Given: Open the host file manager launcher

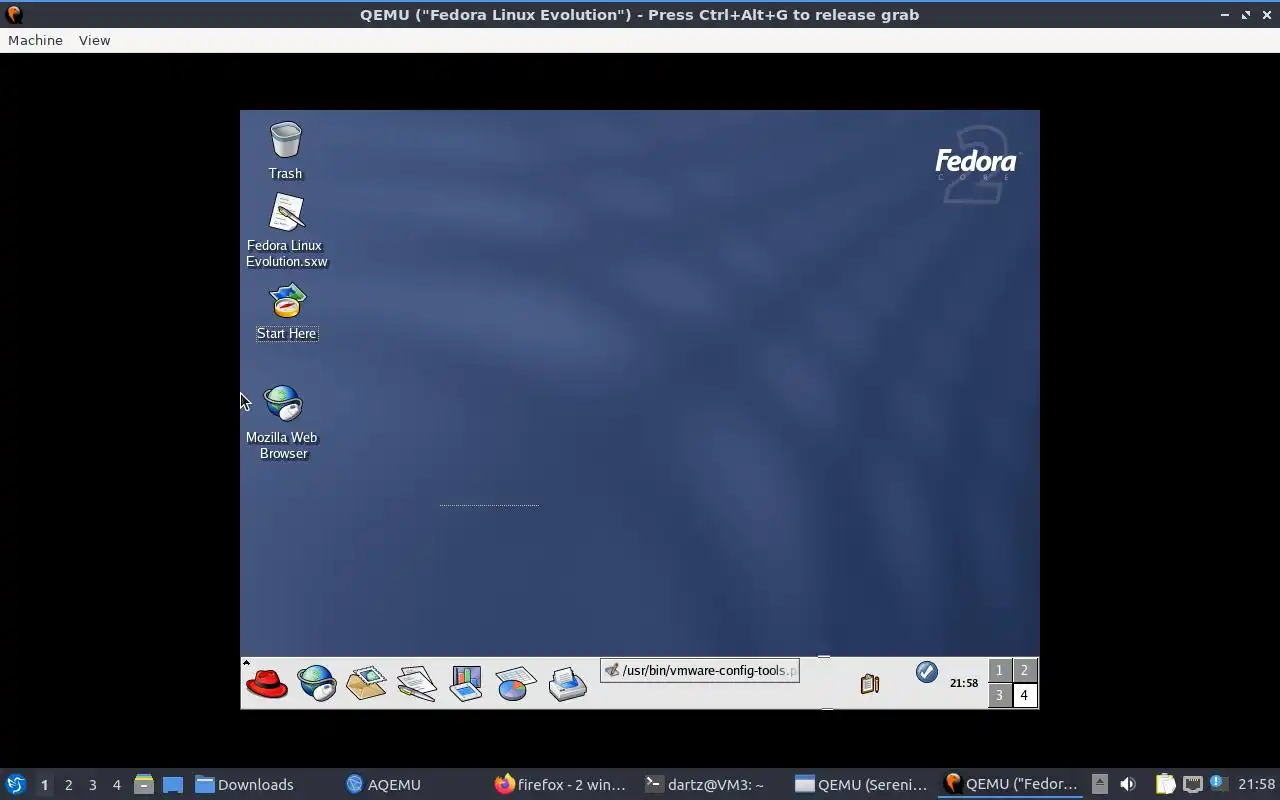Looking at the screenshot, I should click(x=143, y=784).
